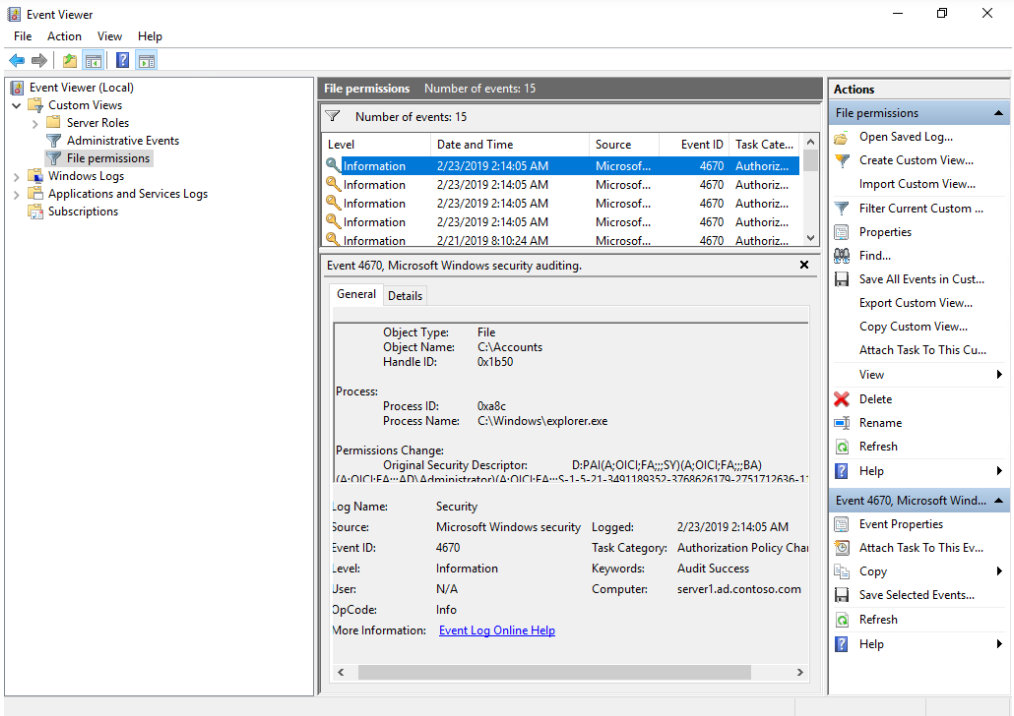Click the Find binoculars icon

tap(842, 256)
